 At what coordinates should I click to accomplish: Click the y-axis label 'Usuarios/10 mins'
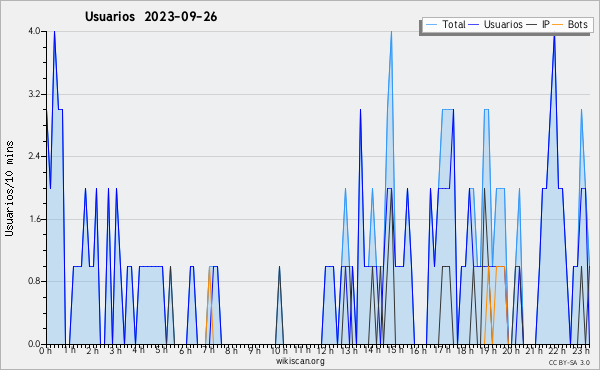pos(9,189)
